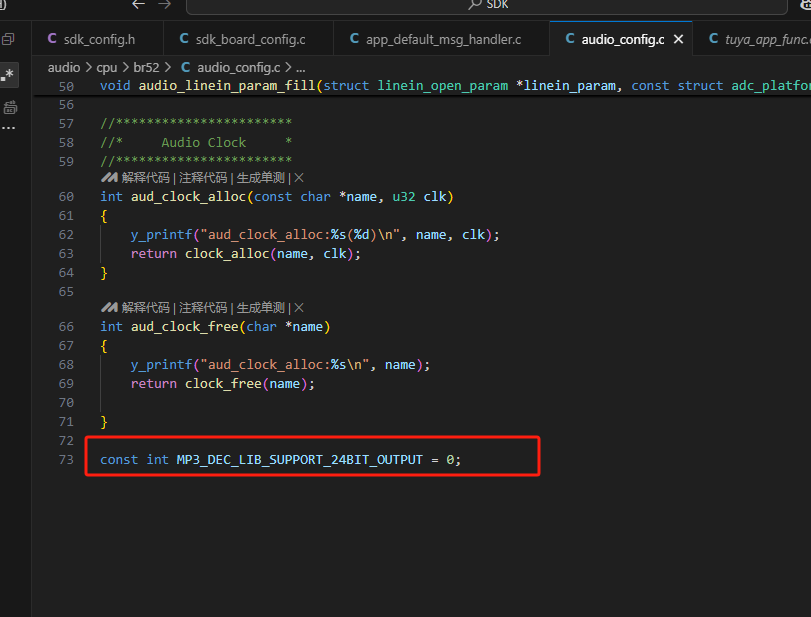
Task: Dismiss code lens above aud_clock_free with X
Action: tap(299, 308)
